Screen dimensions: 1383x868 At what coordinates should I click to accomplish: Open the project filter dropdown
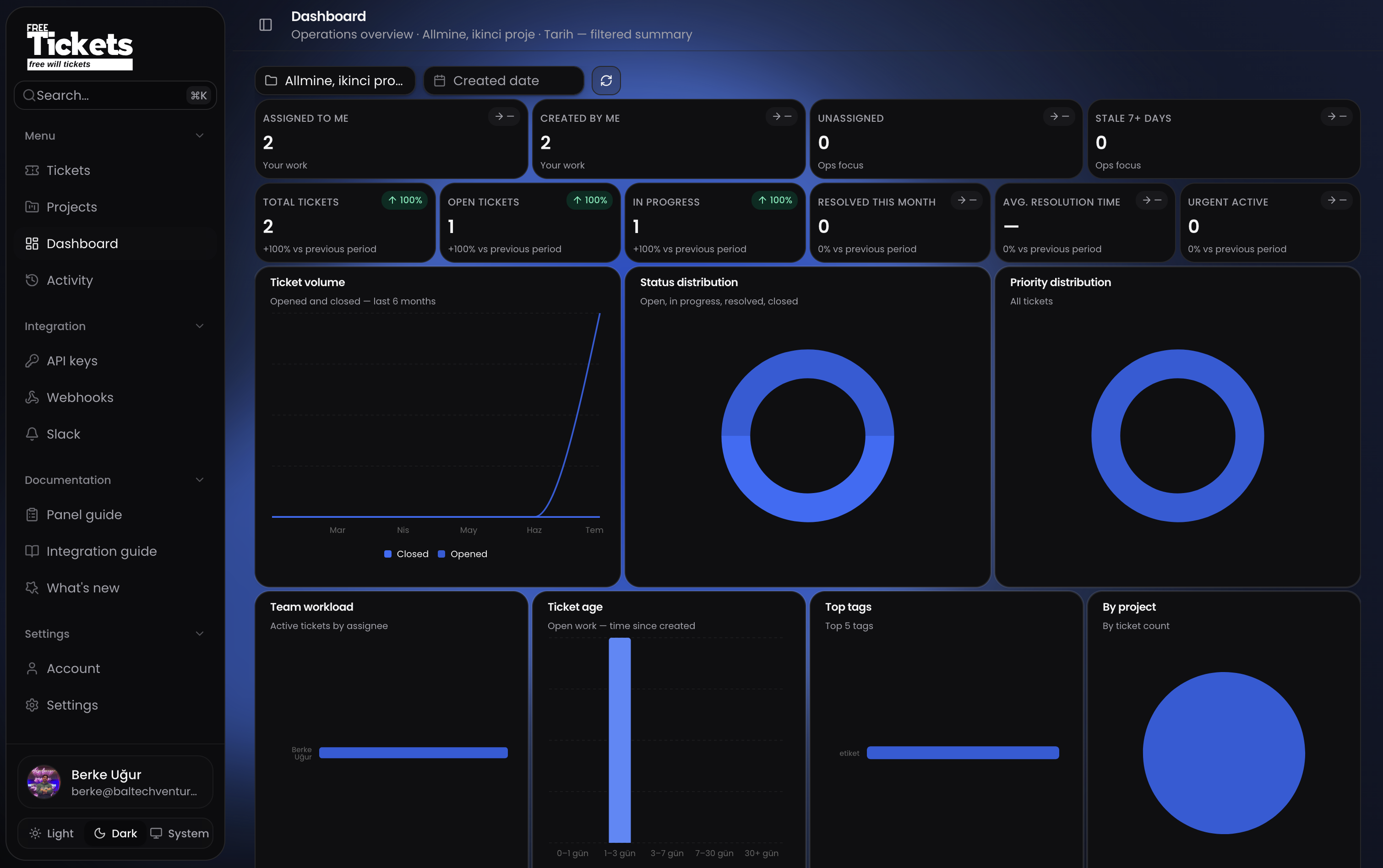[335, 81]
